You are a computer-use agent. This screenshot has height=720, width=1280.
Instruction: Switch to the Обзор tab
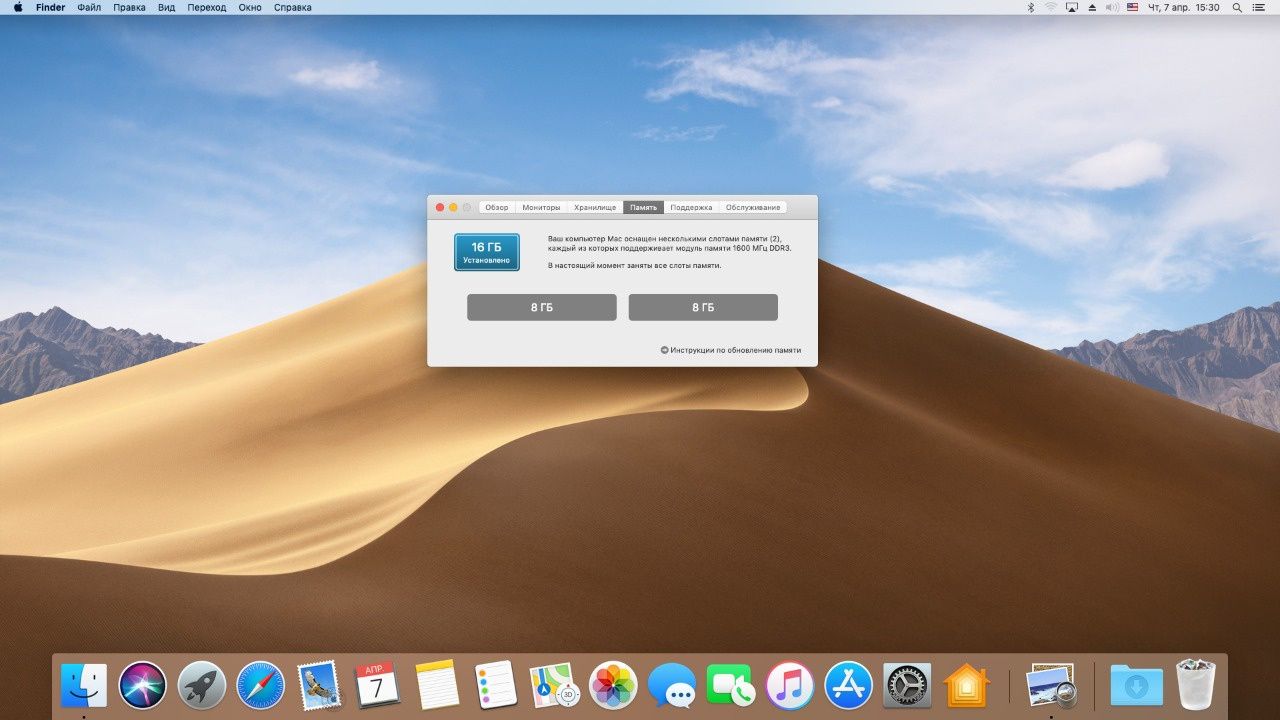(497, 207)
